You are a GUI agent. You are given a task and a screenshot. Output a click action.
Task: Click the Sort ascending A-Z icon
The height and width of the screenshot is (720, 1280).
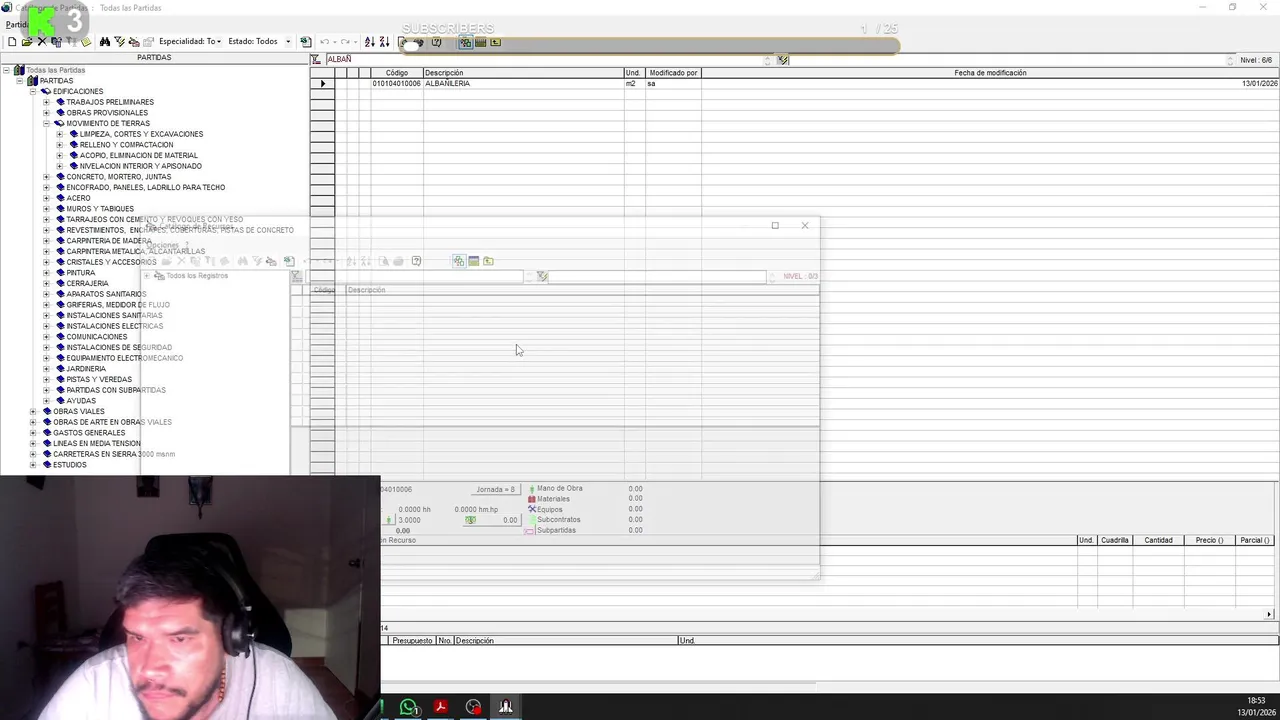(x=369, y=42)
